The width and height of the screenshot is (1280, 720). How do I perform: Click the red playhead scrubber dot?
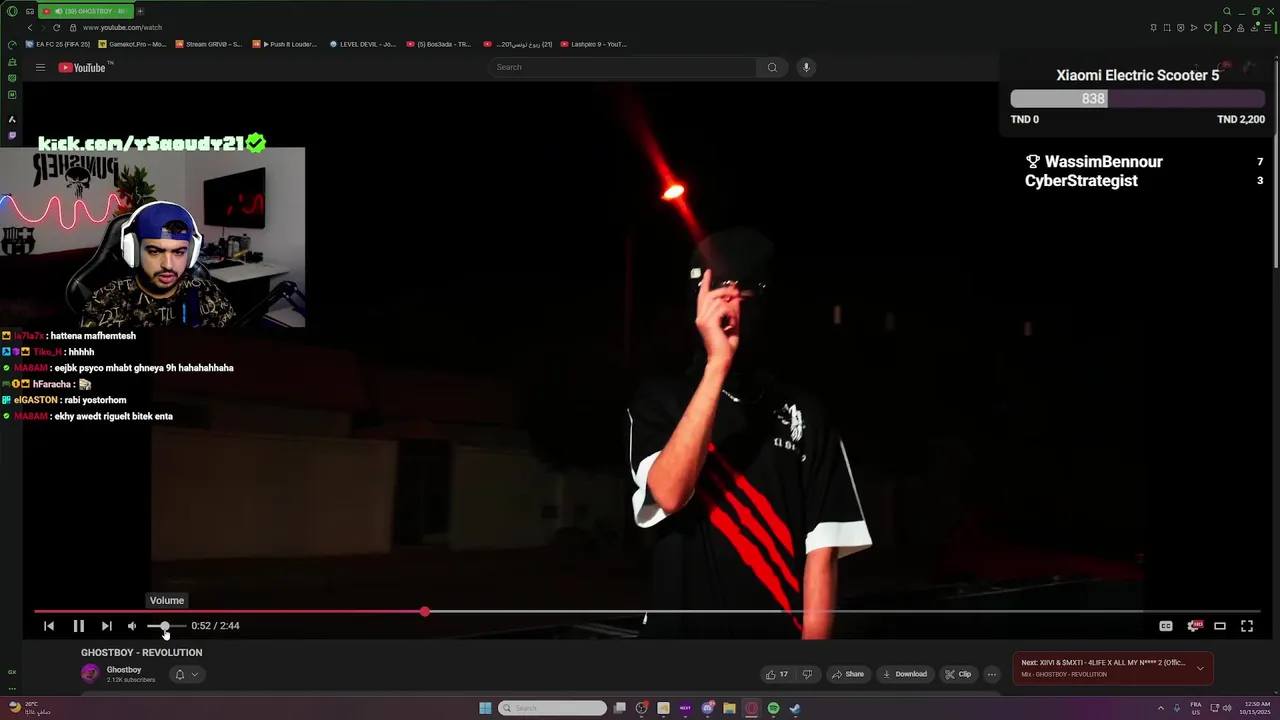click(x=425, y=611)
